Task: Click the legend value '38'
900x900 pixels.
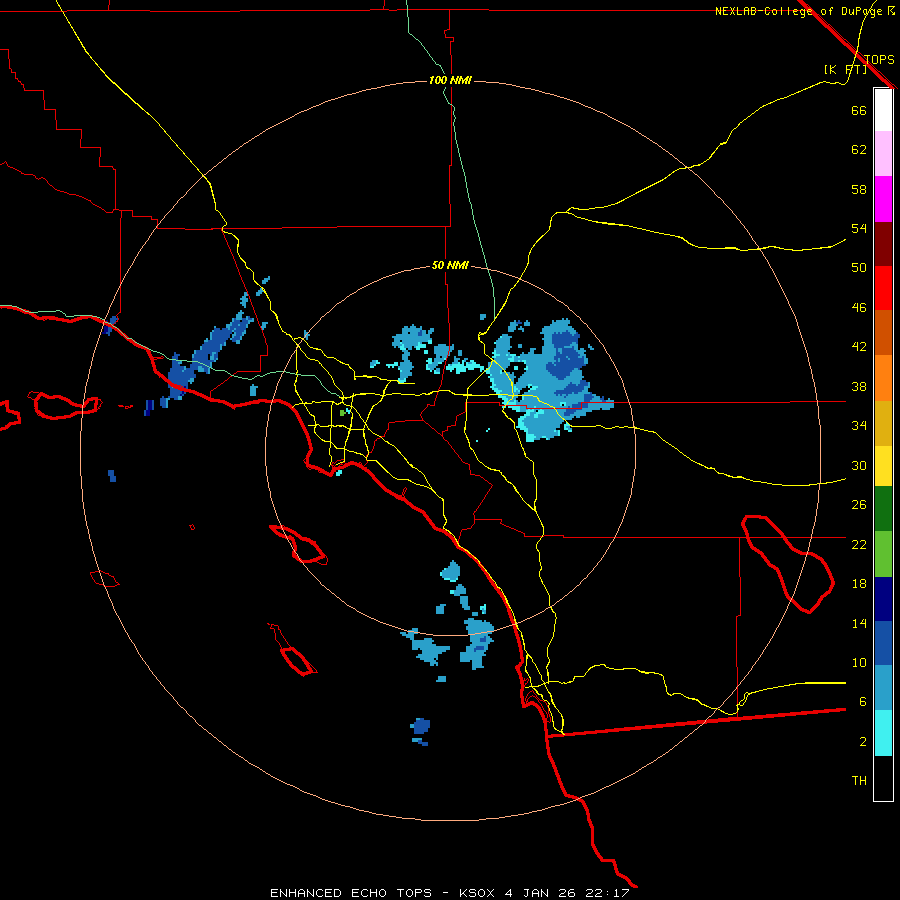Action: pyautogui.click(x=859, y=386)
